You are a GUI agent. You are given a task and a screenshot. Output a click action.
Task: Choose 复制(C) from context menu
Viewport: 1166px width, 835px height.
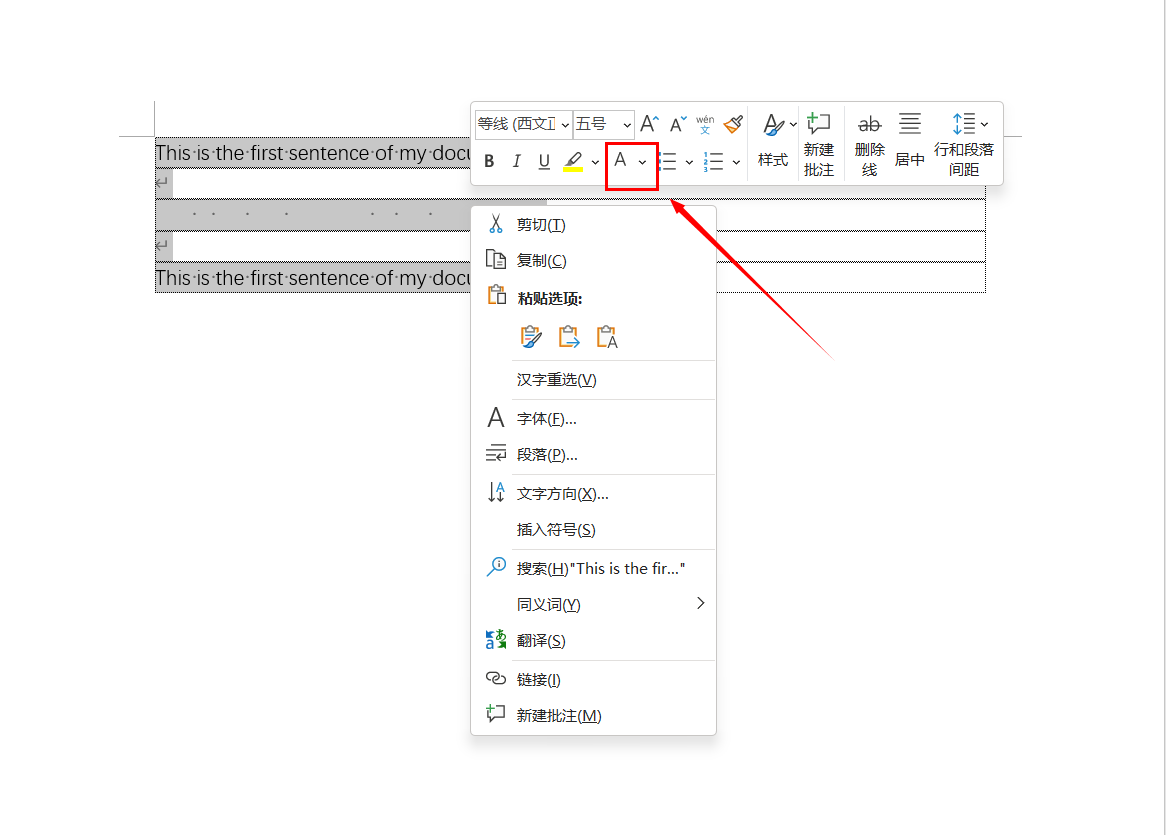(593, 260)
